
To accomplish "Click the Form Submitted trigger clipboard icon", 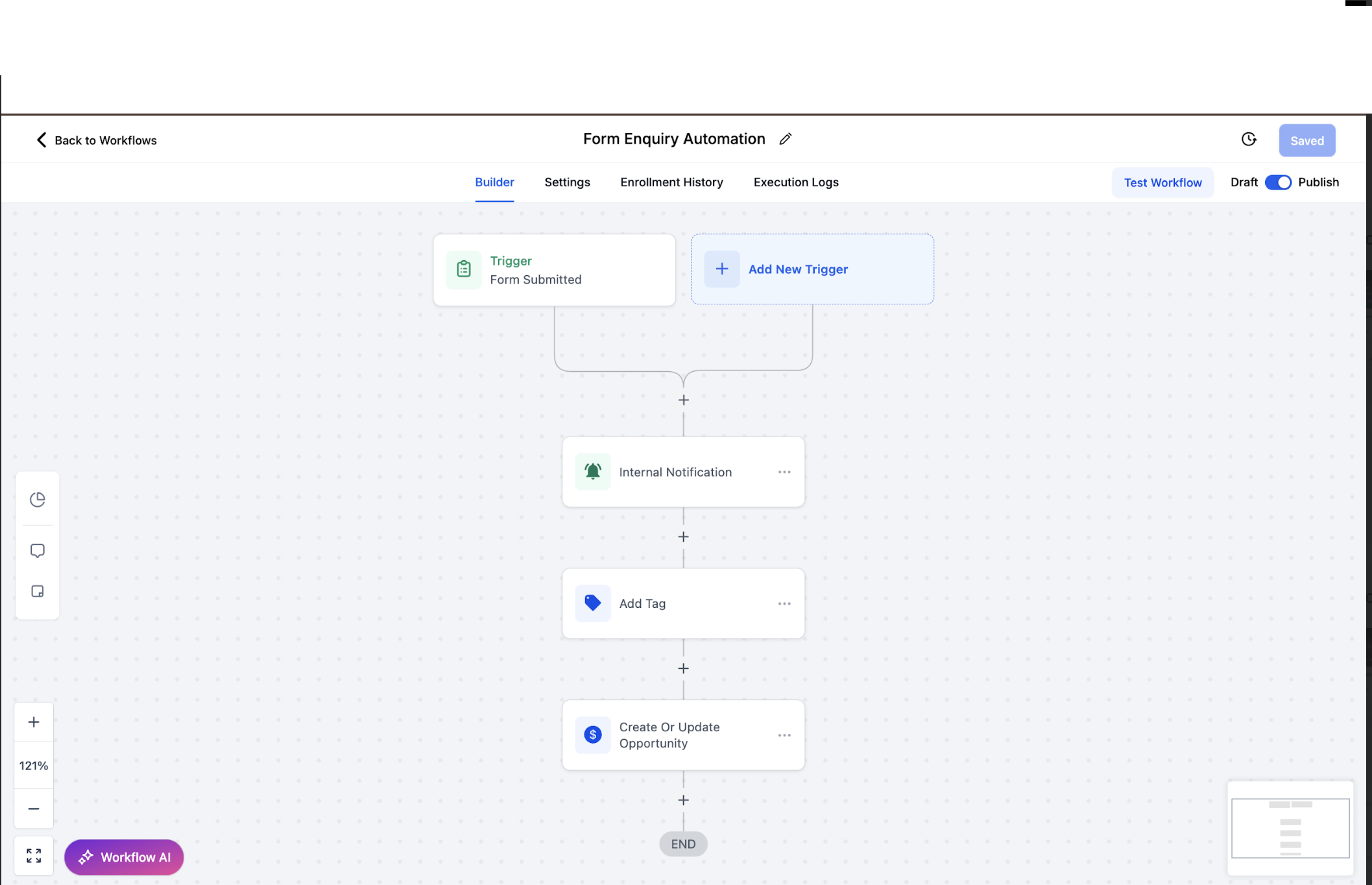I will (x=463, y=269).
